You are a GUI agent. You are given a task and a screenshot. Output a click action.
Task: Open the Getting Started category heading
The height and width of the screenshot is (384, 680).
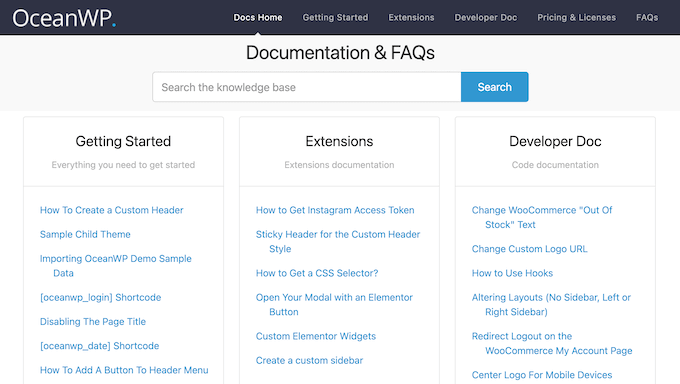click(123, 141)
